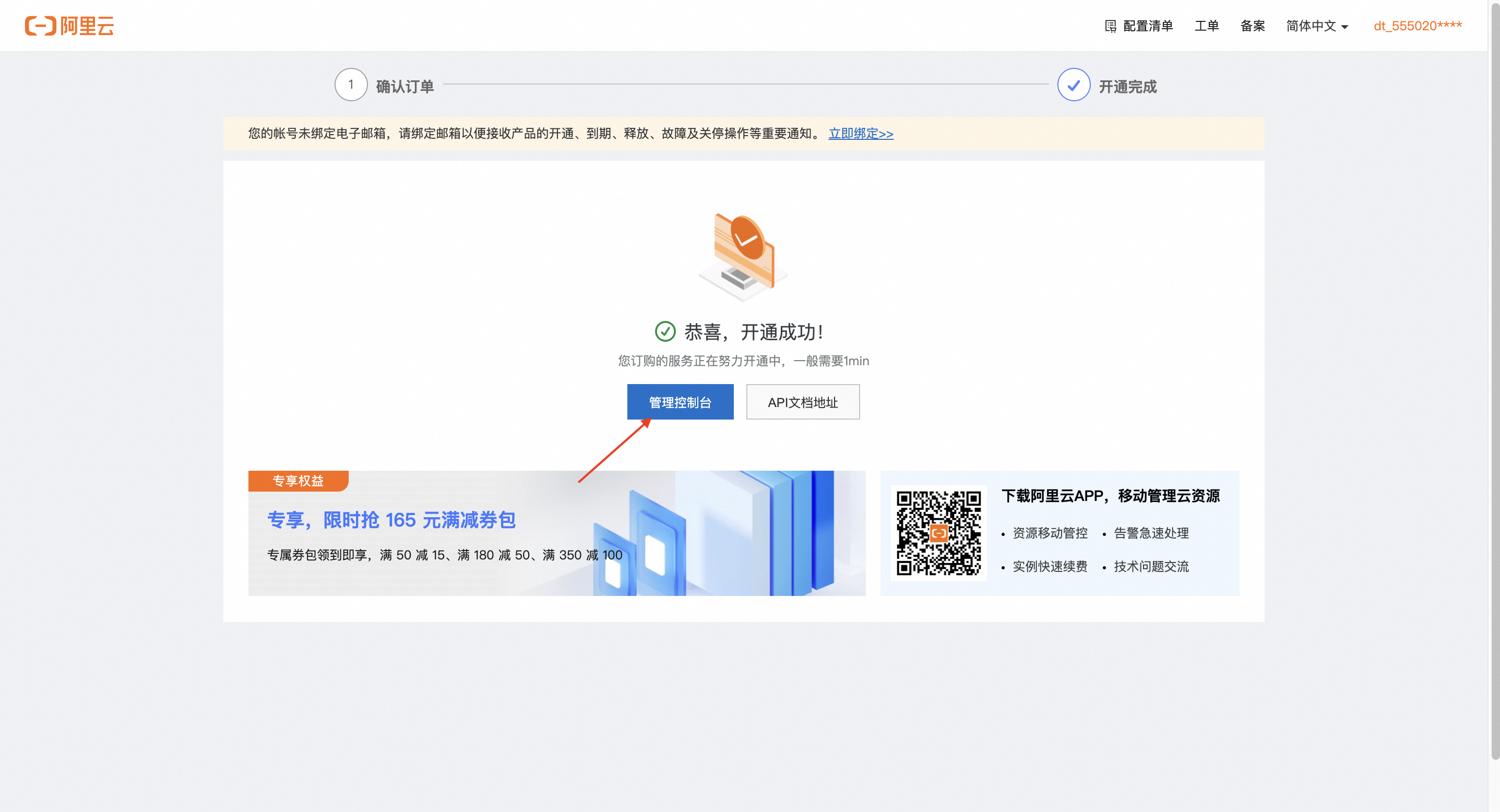The width and height of the screenshot is (1500, 812).
Task: Click the account name dt_555020****
Action: tap(1418, 26)
